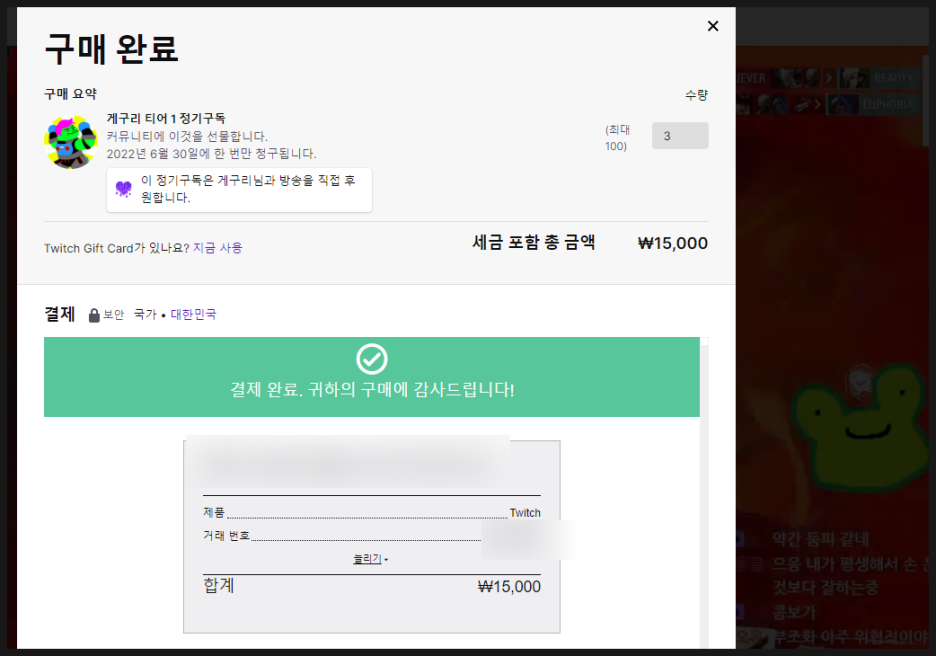The width and height of the screenshot is (936, 656).
Task: Change country by clicking 대한민국
Action: [x=193, y=314]
